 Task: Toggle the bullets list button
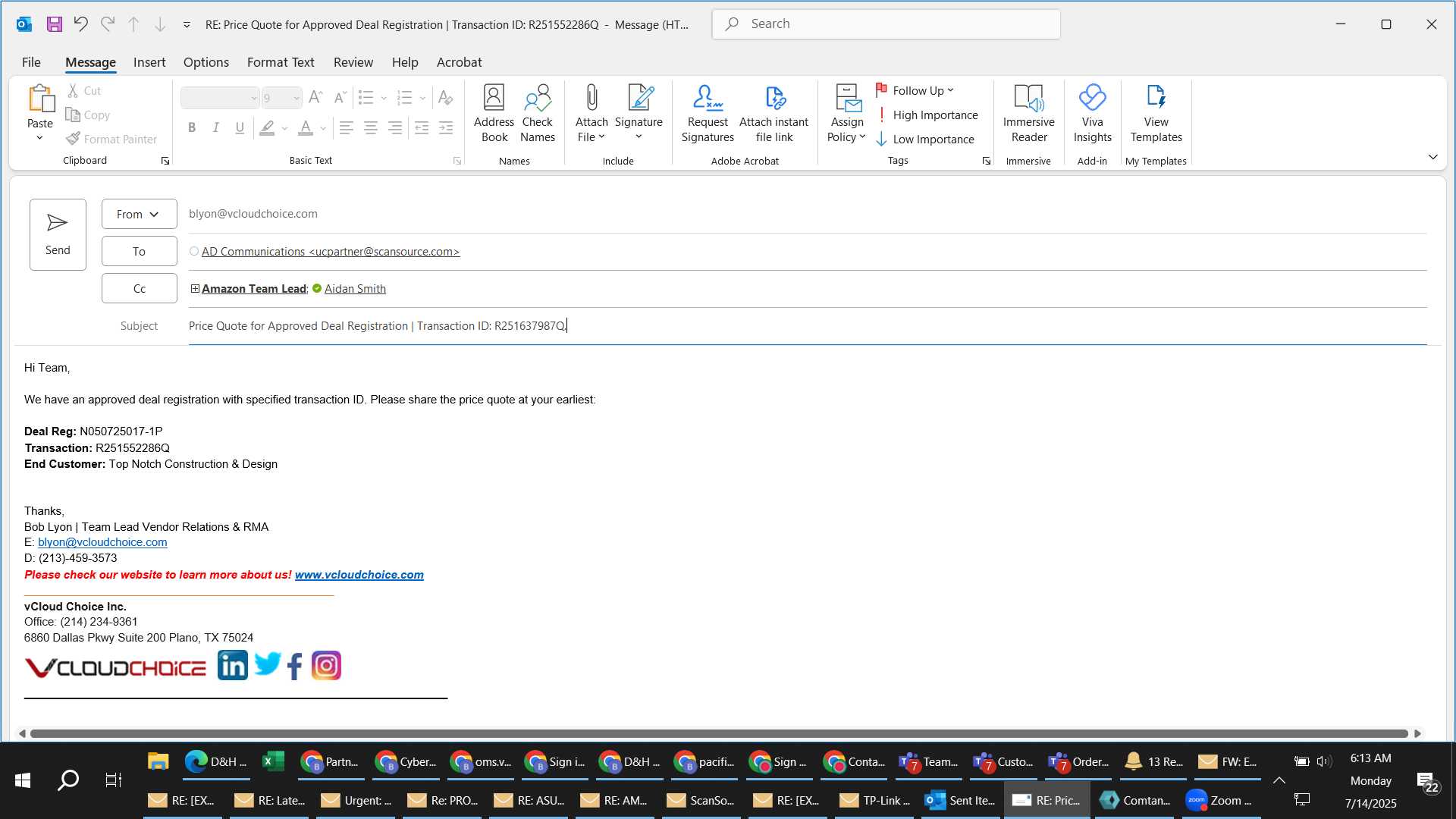coord(366,98)
